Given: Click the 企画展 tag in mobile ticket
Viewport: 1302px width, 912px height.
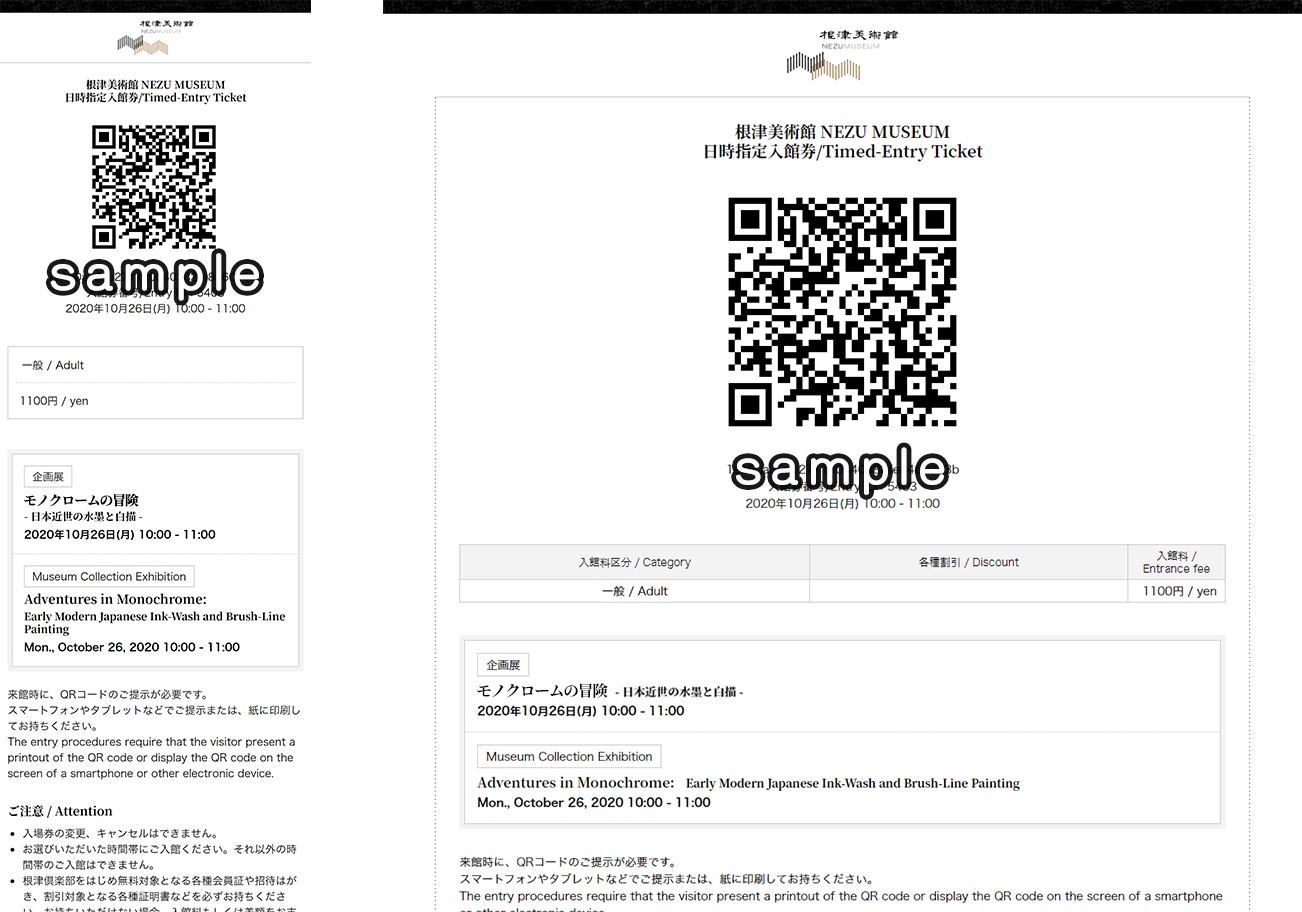Looking at the screenshot, I should point(48,477).
